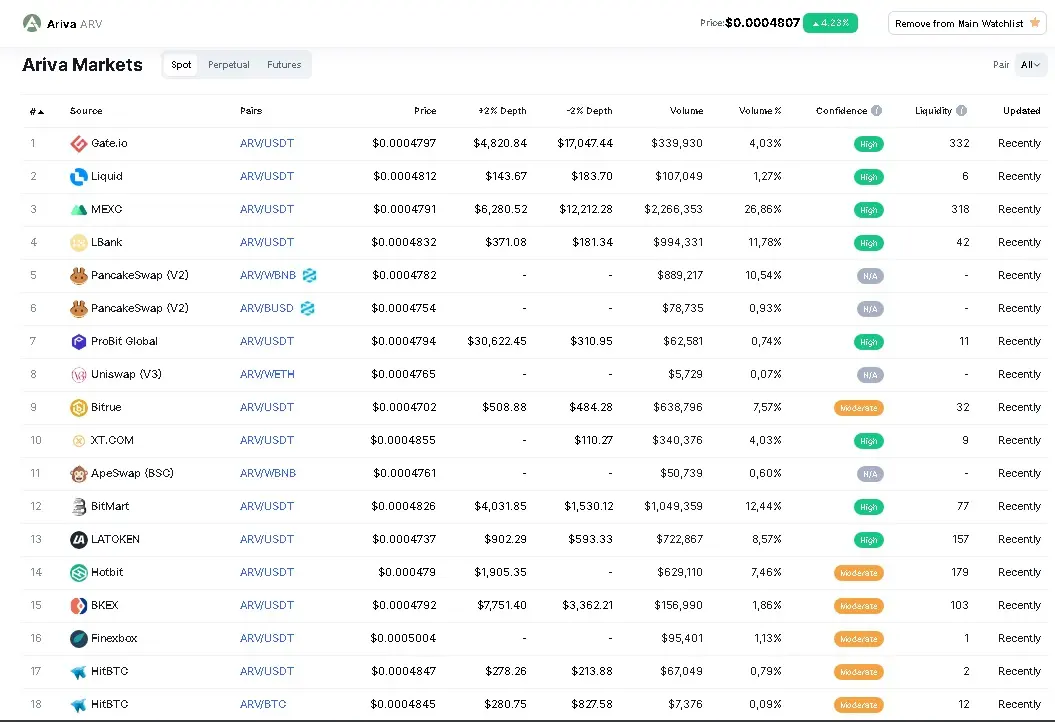Click the Liquidity info icon

click(x=961, y=110)
